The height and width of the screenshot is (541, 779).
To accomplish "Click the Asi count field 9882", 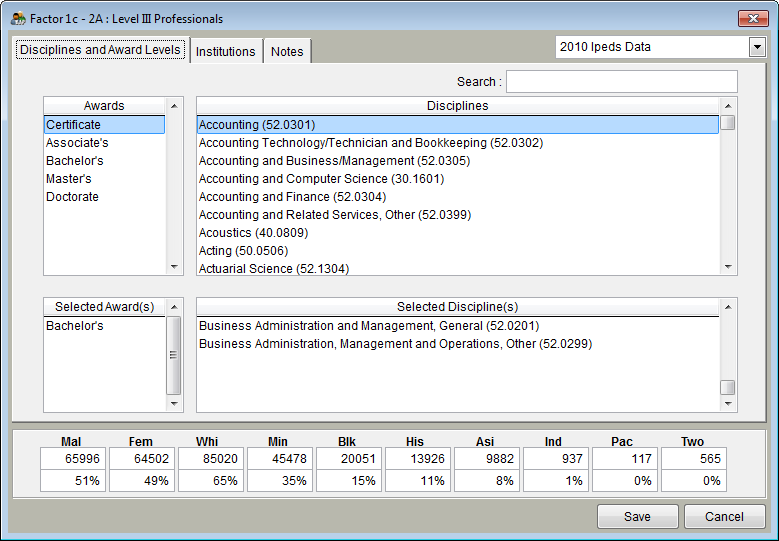I will 487,459.
